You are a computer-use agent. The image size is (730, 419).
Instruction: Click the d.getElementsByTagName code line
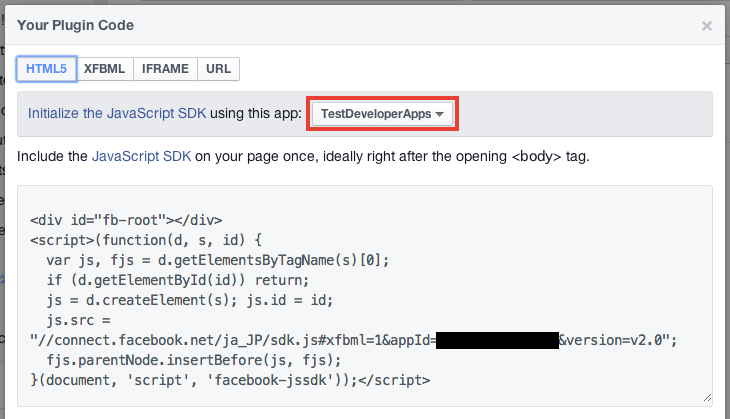click(x=217, y=260)
